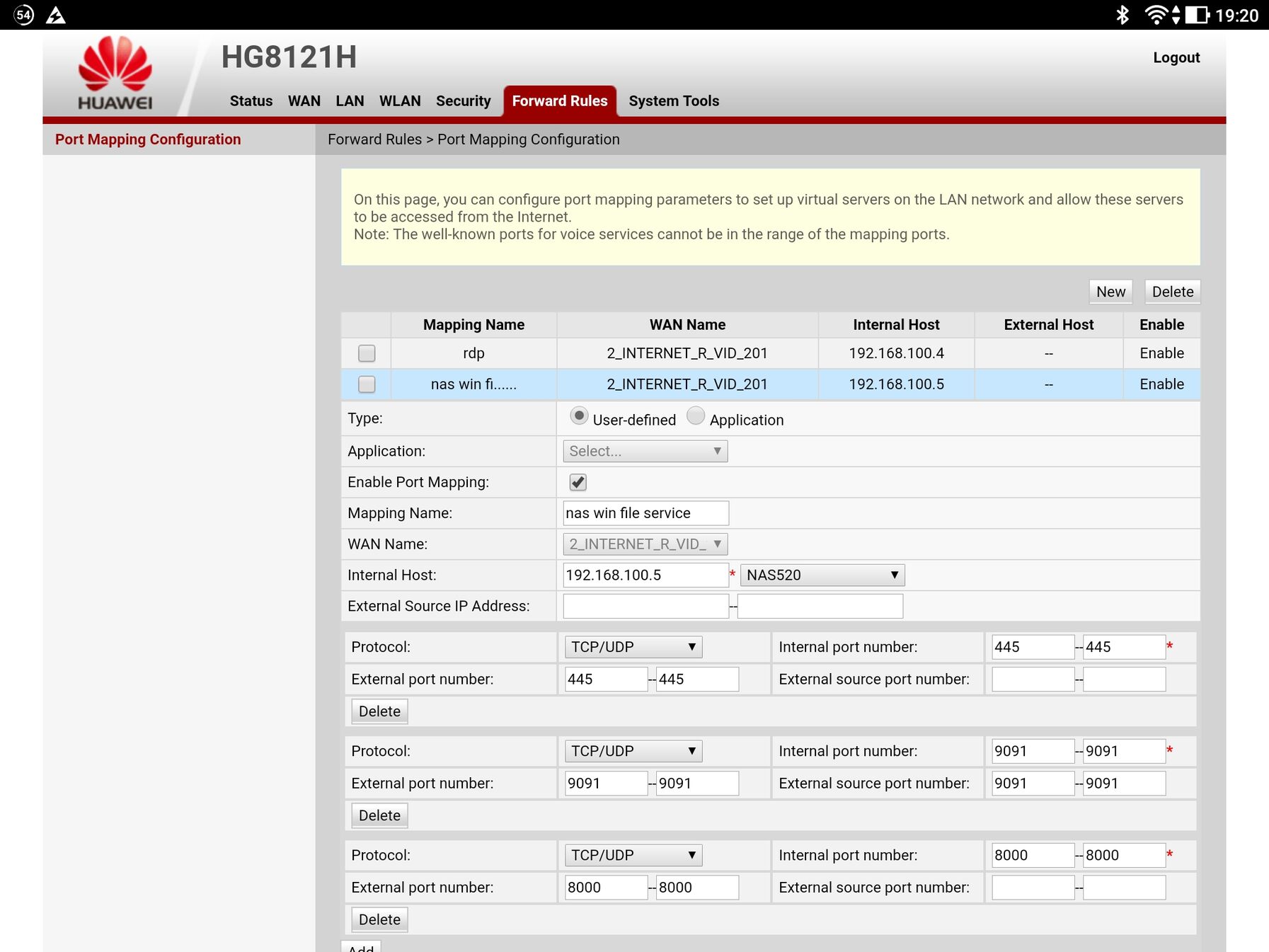1269x952 pixels.
Task: Select the User-defined type radio button
Action: pos(579,416)
